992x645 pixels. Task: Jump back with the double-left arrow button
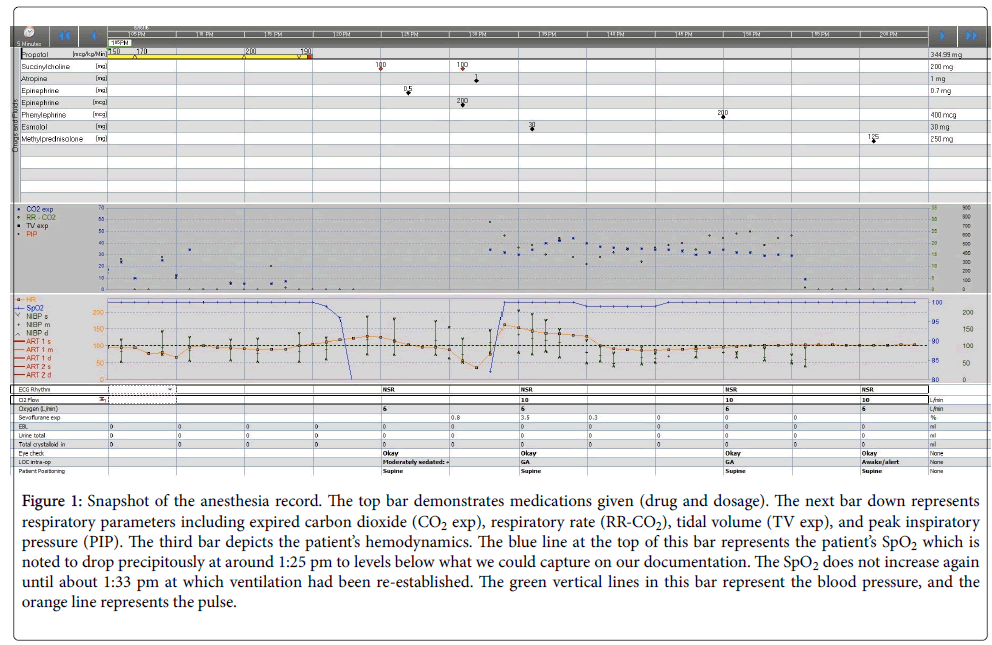[63, 35]
